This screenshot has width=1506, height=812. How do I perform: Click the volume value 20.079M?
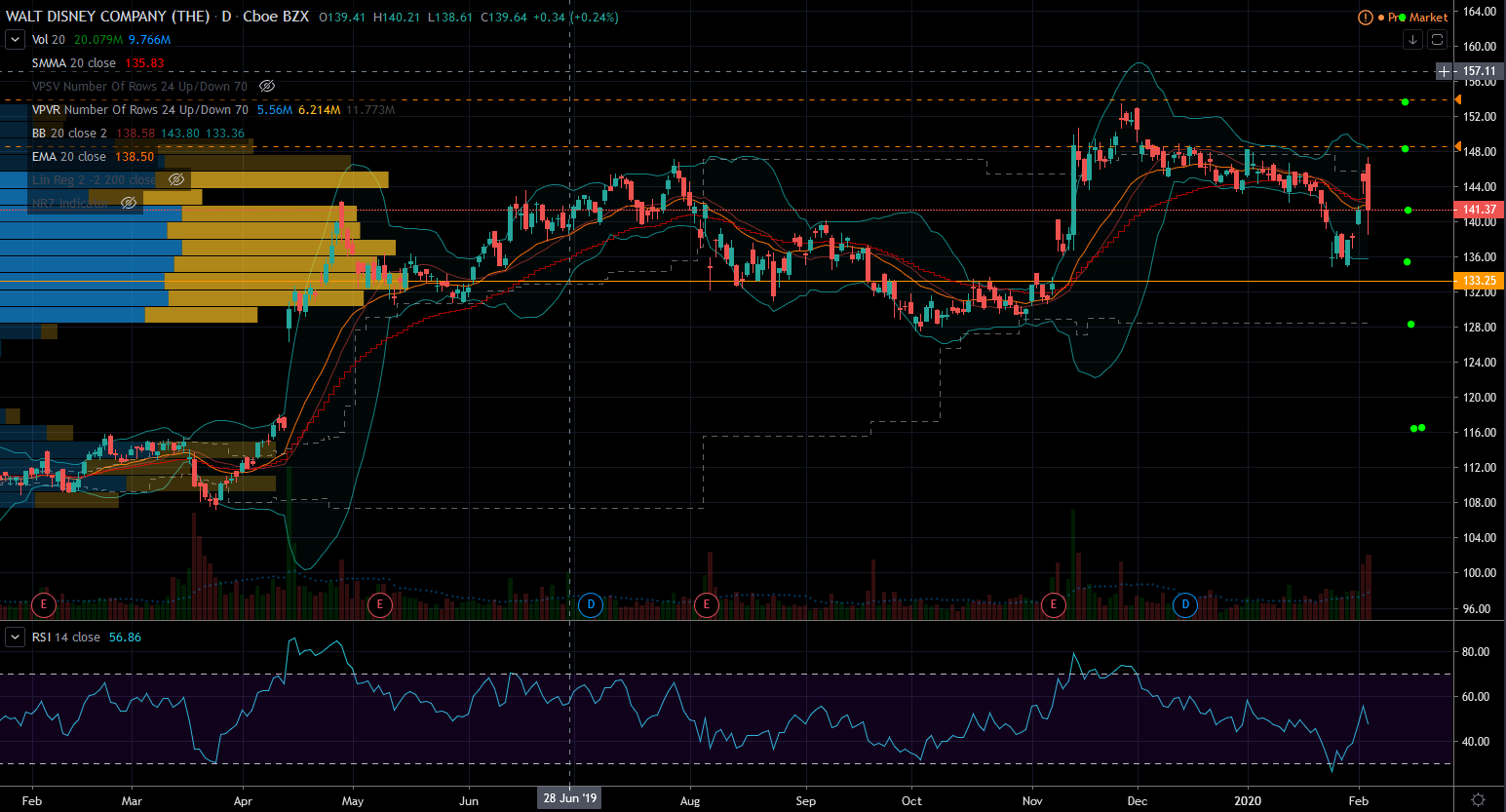(98, 40)
